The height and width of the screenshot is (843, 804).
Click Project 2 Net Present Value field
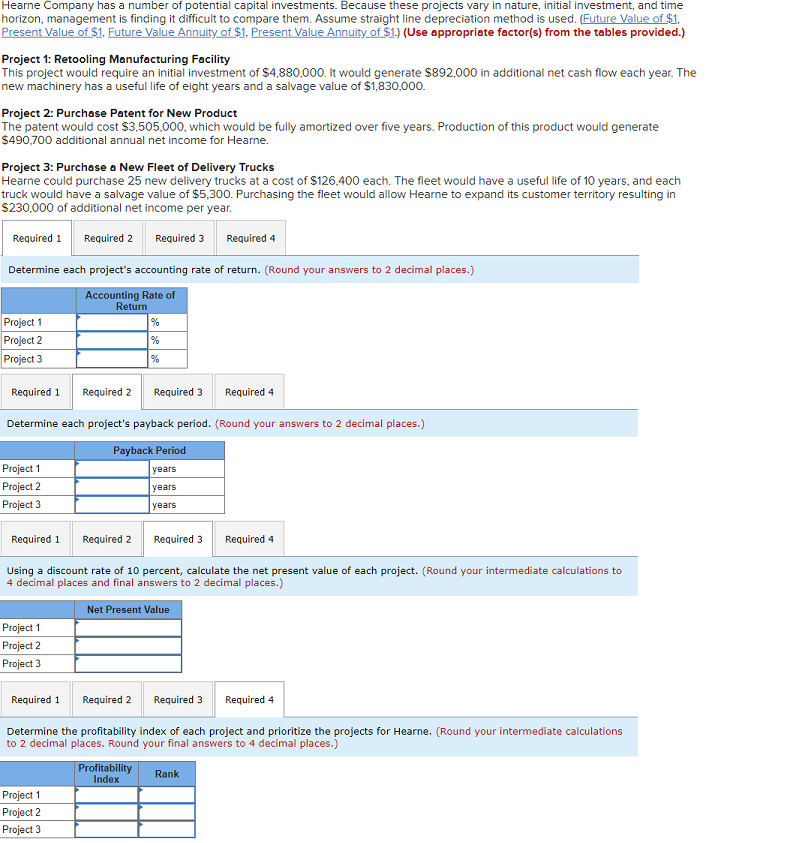[x=128, y=646]
